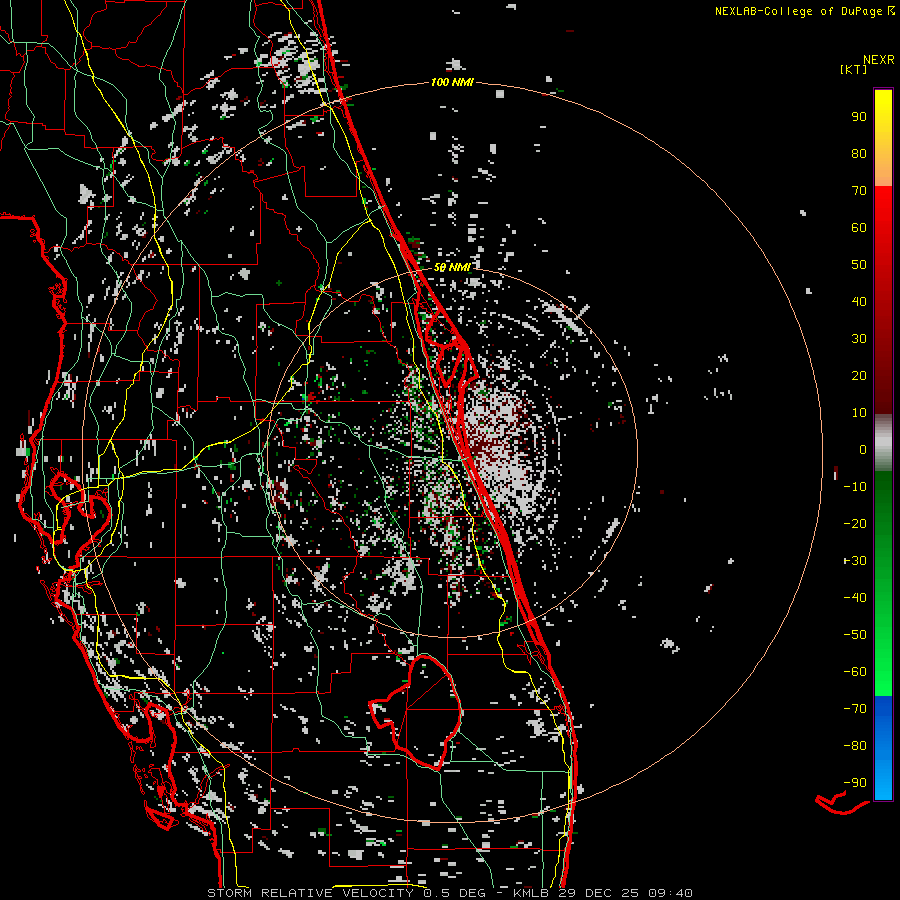Click the 0 value on the velocity scale
Screen dimensions: 900x900
862,450
